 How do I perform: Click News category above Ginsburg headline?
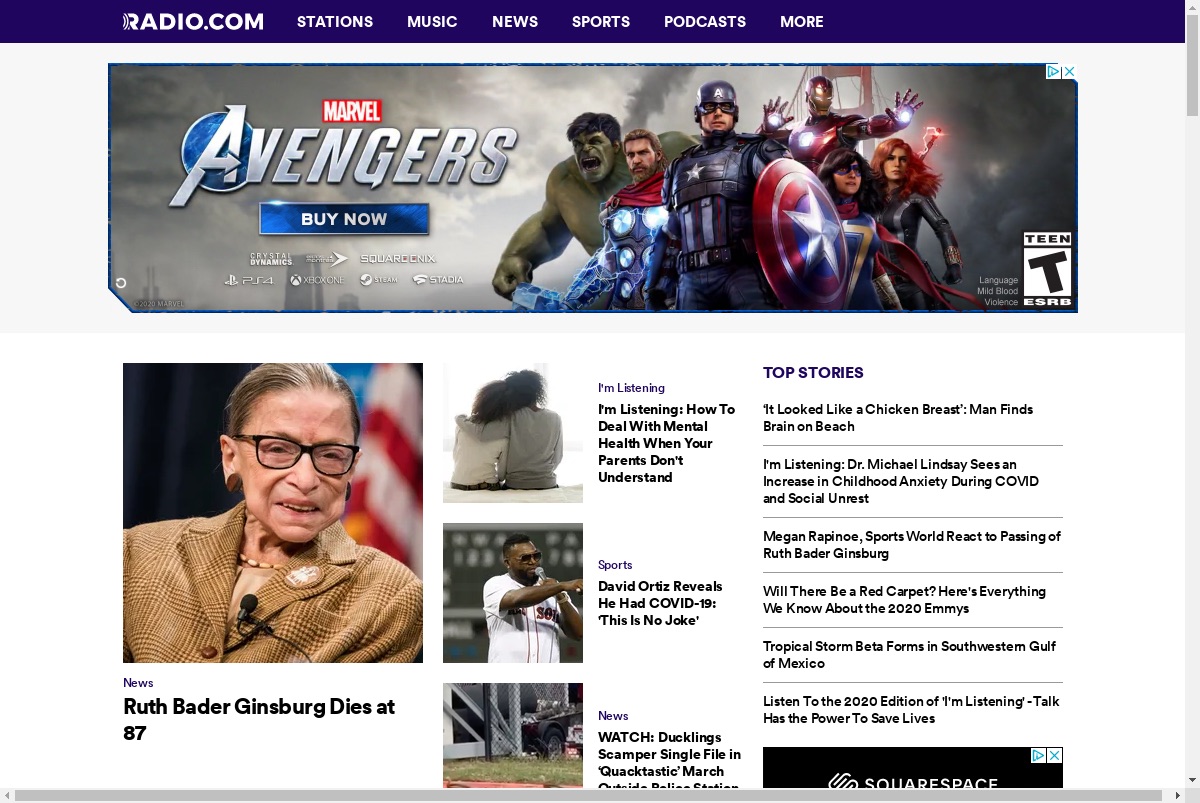138,682
